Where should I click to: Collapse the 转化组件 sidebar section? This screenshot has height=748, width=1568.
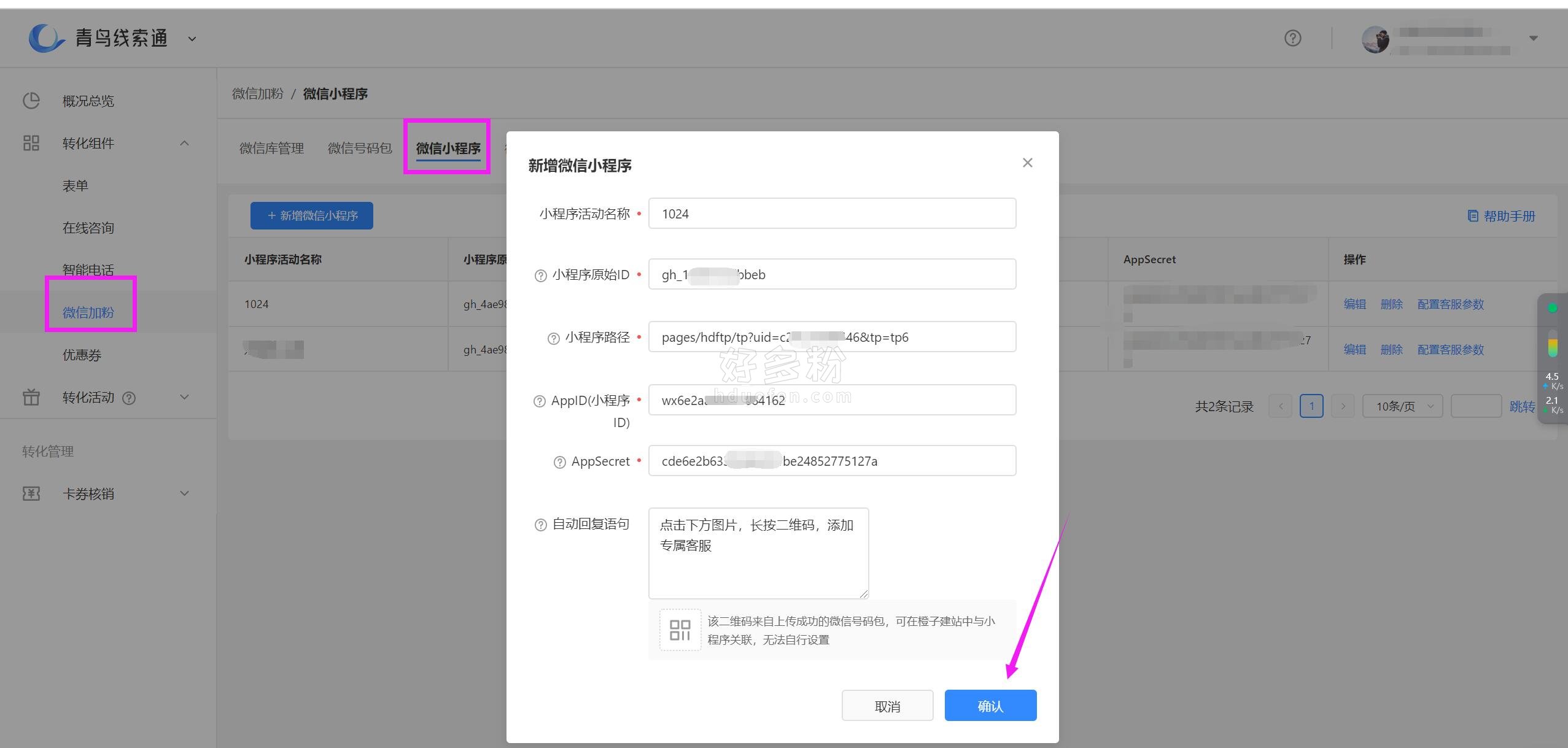tap(184, 143)
